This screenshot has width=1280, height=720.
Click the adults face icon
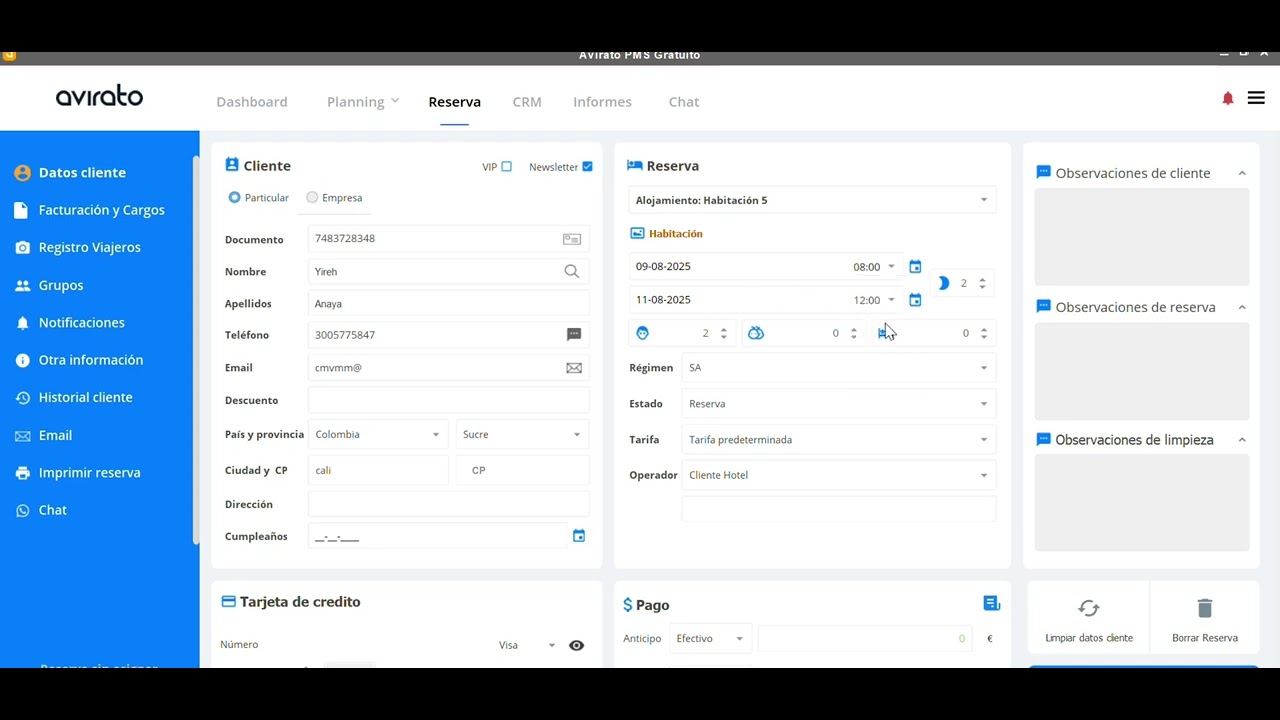[x=643, y=333]
